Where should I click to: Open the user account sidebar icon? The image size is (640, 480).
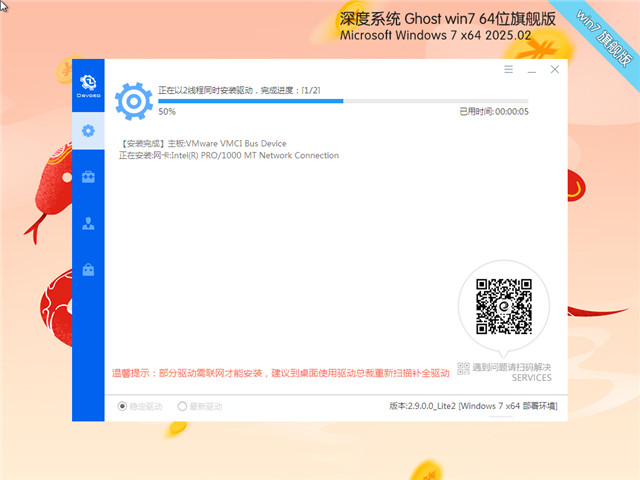pyautogui.click(x=88, y=223)
